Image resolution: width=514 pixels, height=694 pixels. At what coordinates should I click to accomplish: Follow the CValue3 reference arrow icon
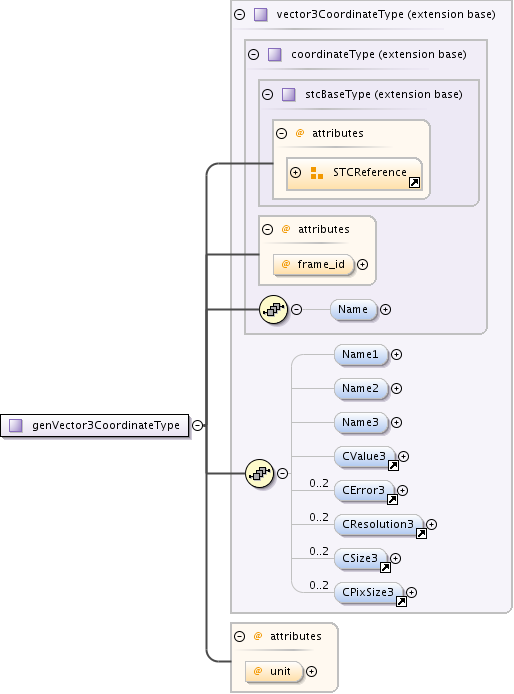point(393,466)
